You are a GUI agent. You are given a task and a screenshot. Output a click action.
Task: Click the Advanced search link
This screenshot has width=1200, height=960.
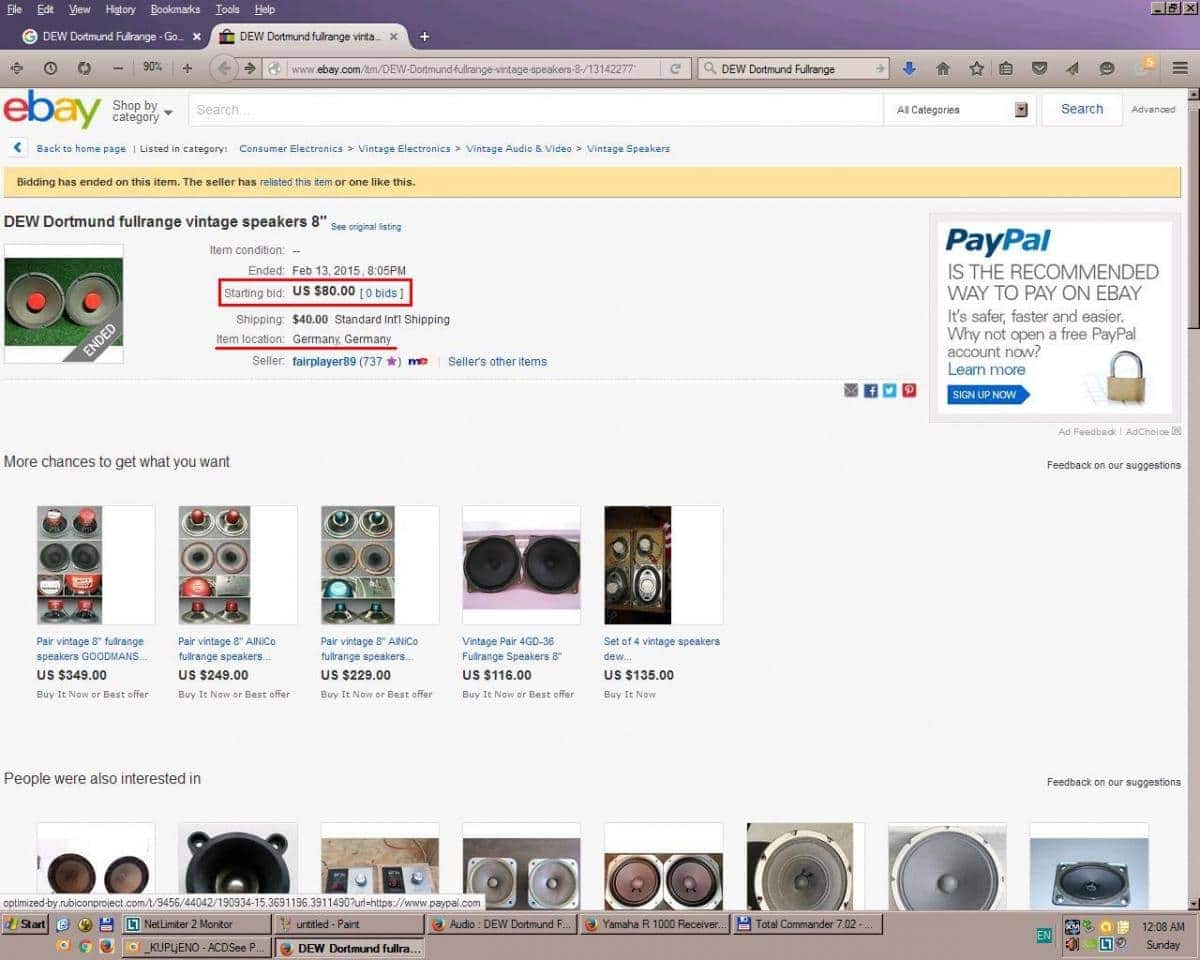(x=1153, y=110)
